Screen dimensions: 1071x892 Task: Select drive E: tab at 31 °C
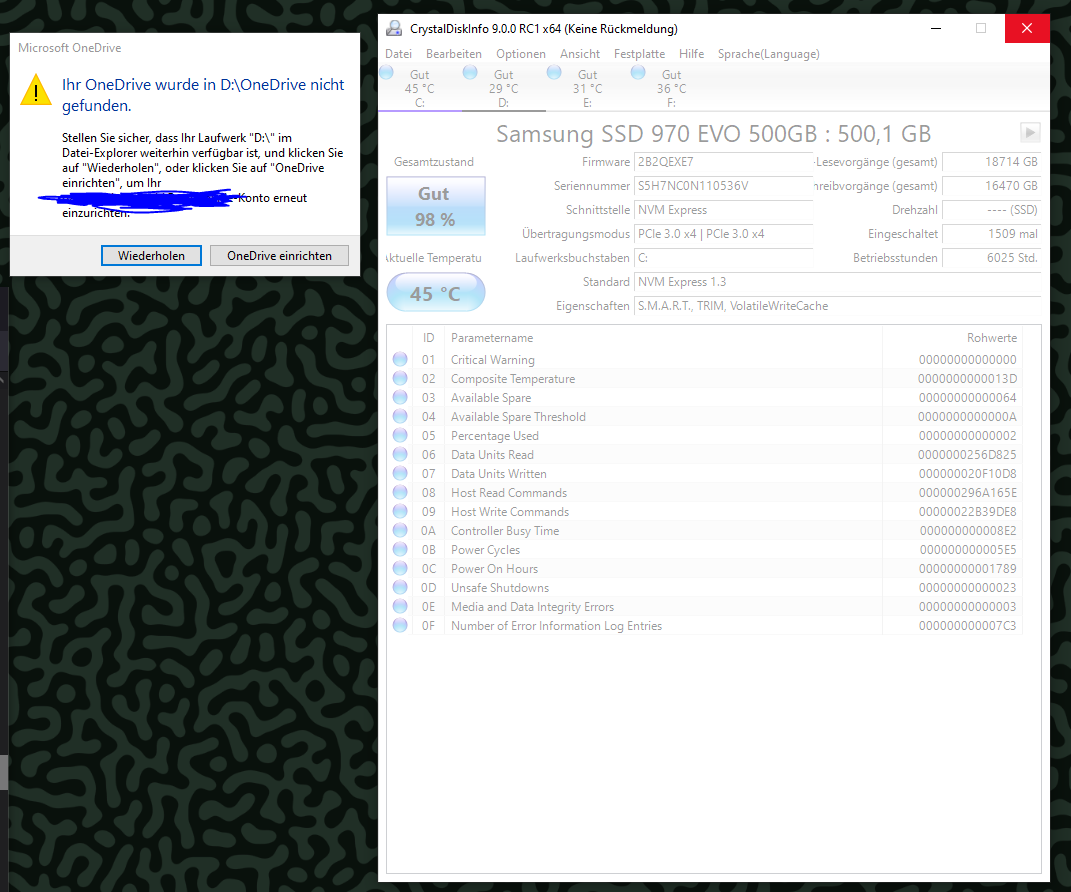(x=587, y=88)
